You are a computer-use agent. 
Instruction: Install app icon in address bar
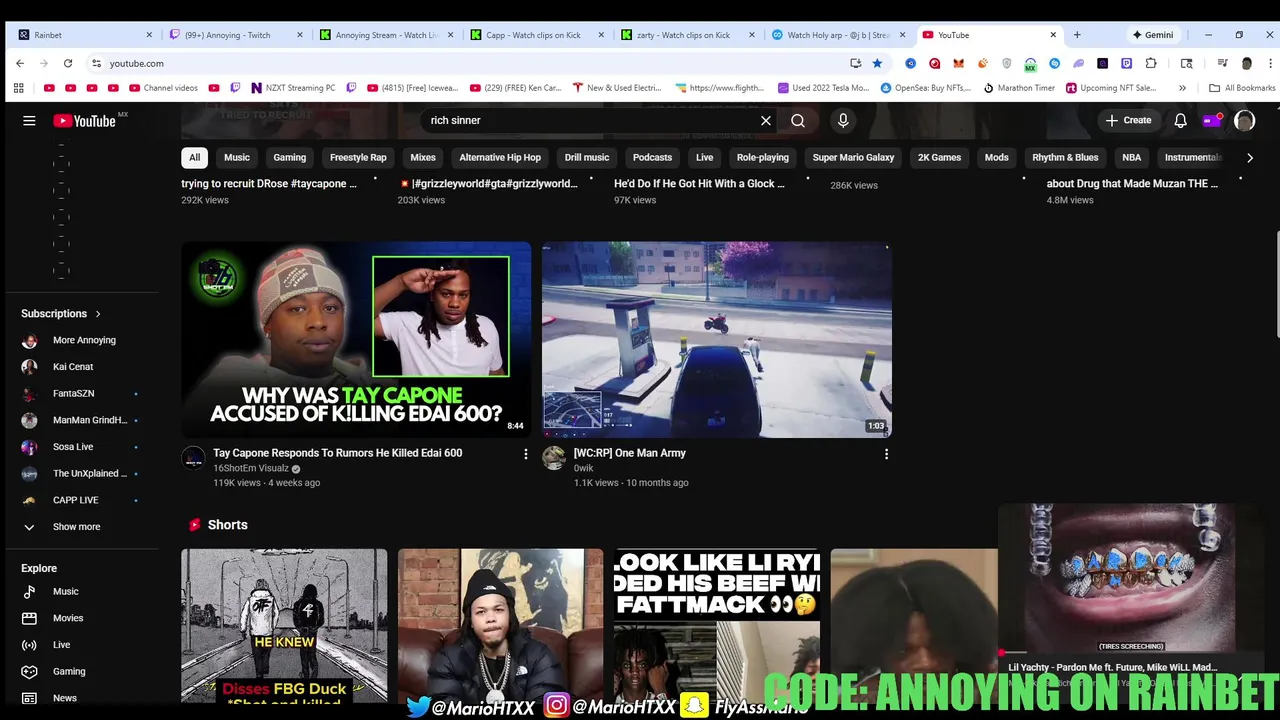click(855, 63)
